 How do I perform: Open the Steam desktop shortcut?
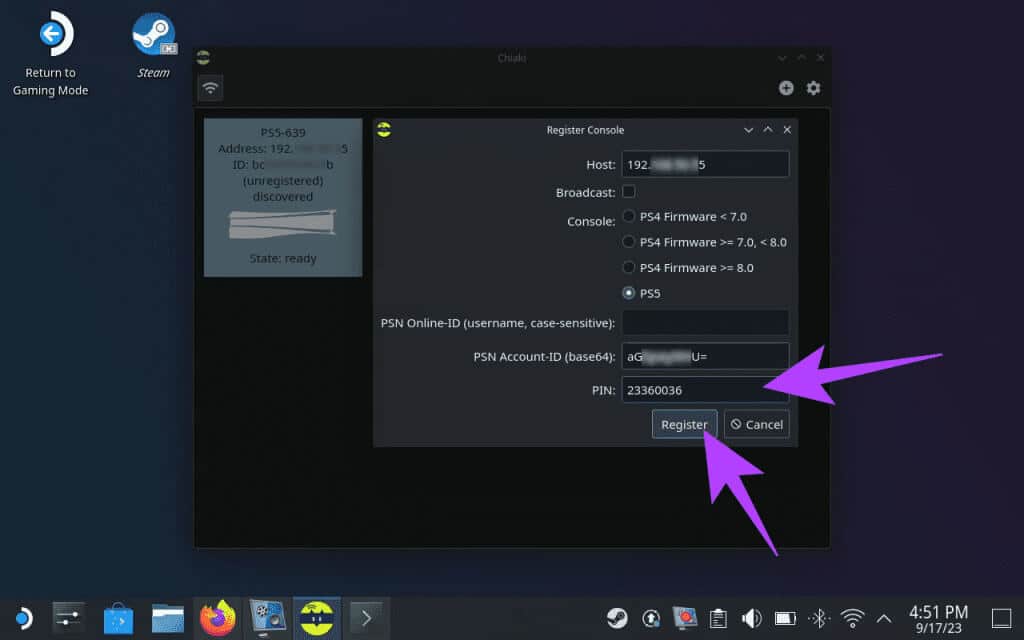153,46
